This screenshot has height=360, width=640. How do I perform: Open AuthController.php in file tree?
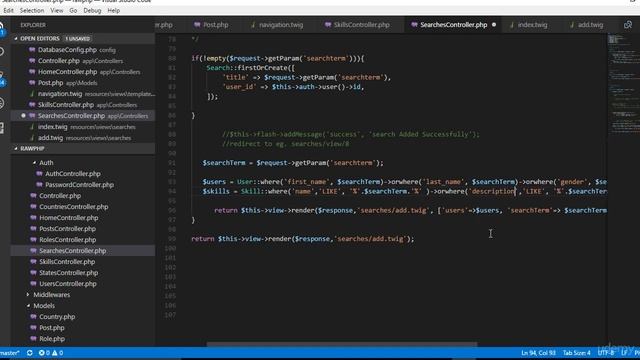[82, 173]
